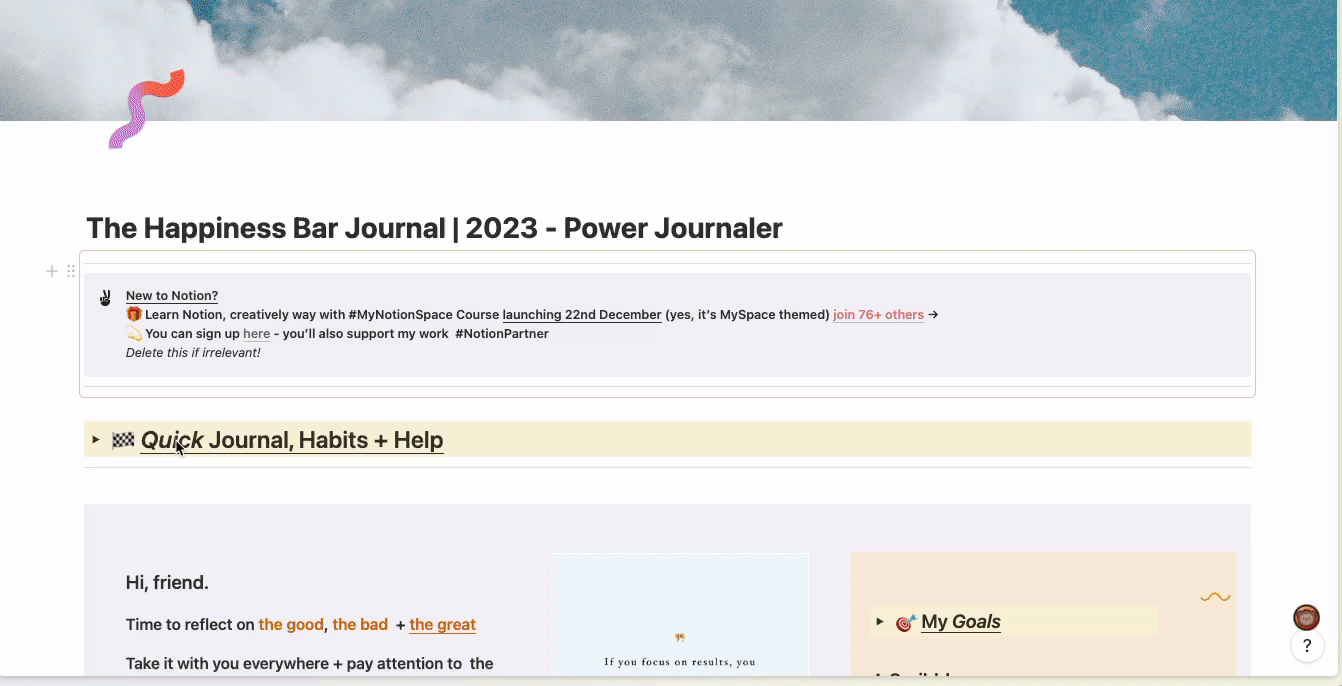The image size is (1342, 686).
Task: Click the yellow squiggle decoration icon
Action: pos(1215,597)
